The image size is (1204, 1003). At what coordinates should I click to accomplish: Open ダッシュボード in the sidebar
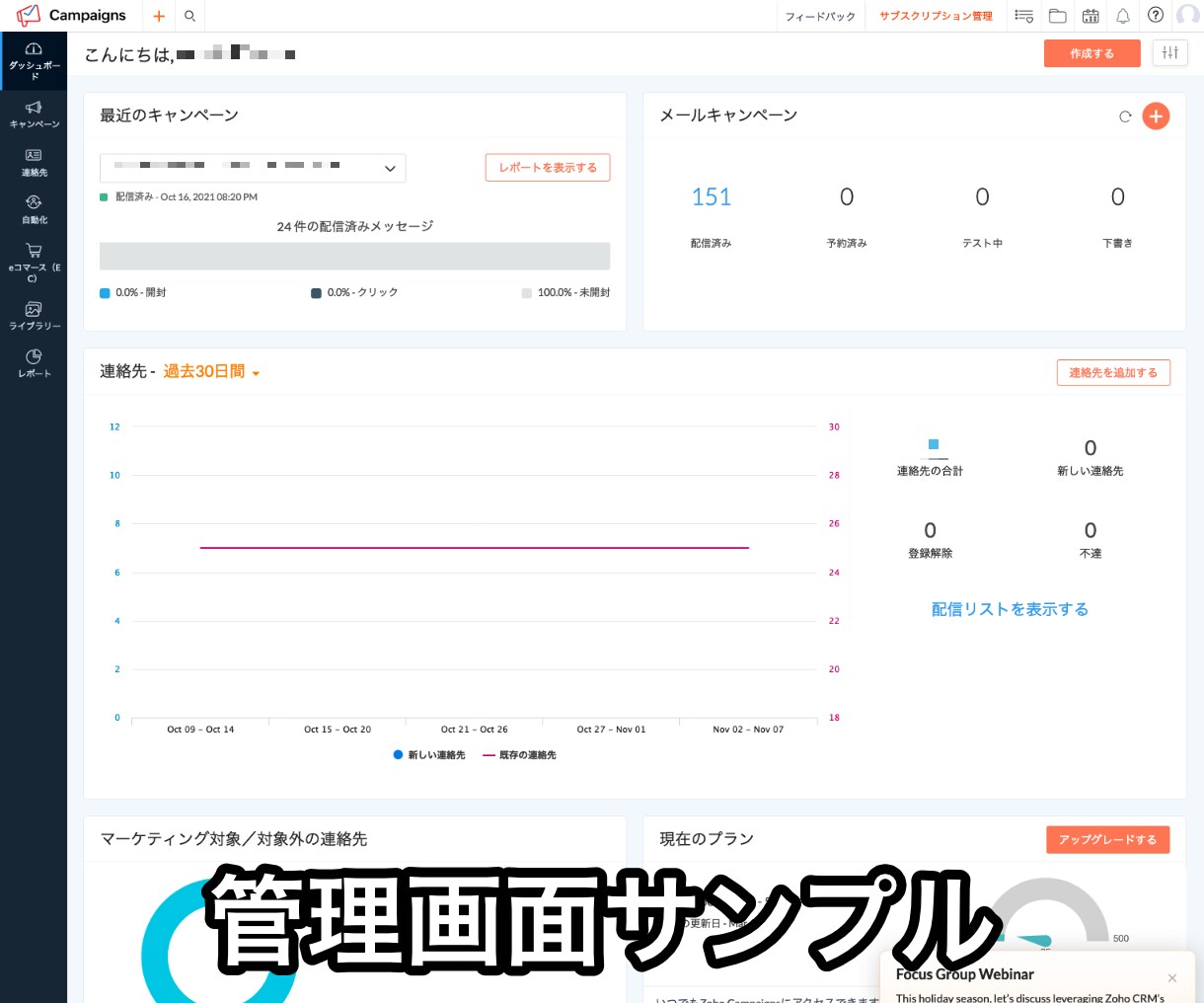coord(34,60)
